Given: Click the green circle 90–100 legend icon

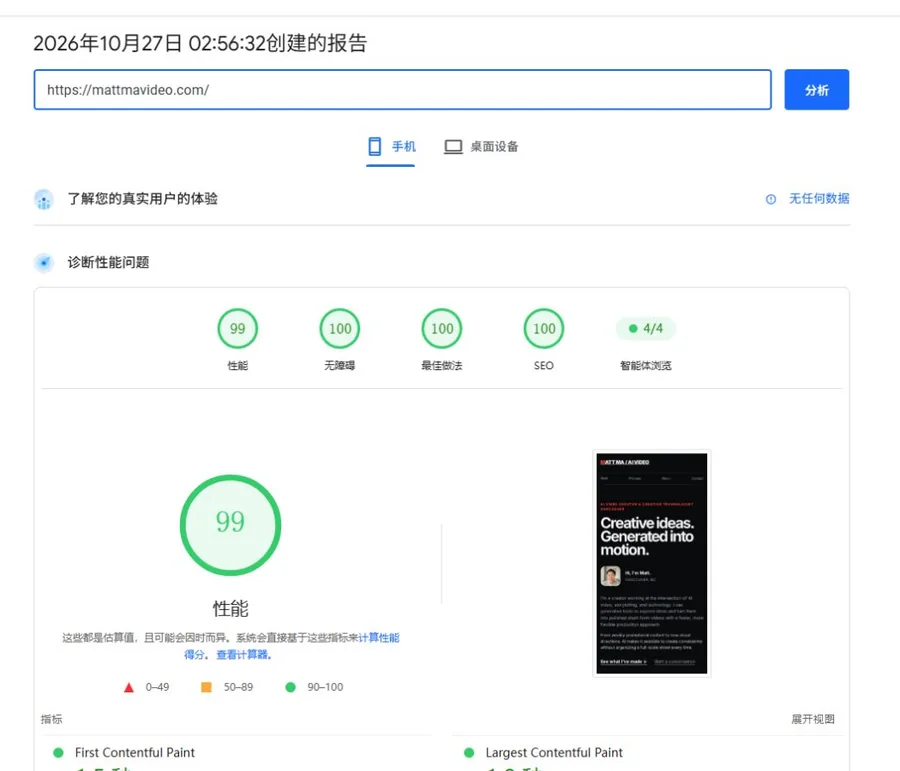Looking at the screenshot, I should click(290, 687).
